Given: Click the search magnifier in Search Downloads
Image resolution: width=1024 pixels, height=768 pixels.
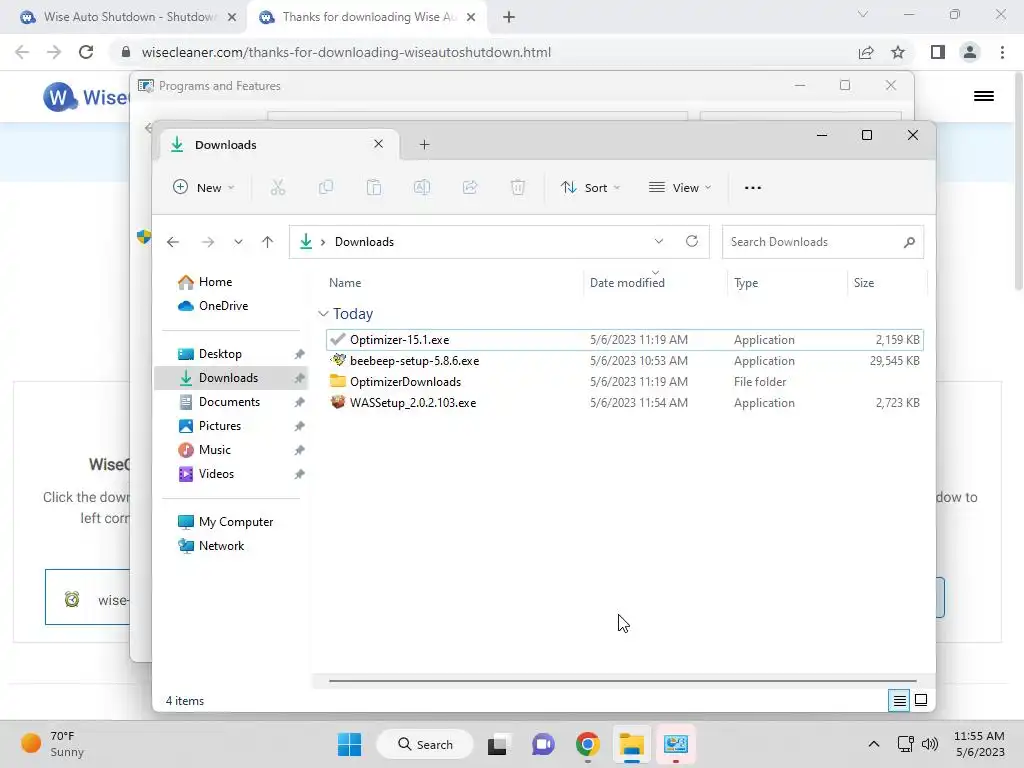Looking at the screenshot, I should coord(909,242).
